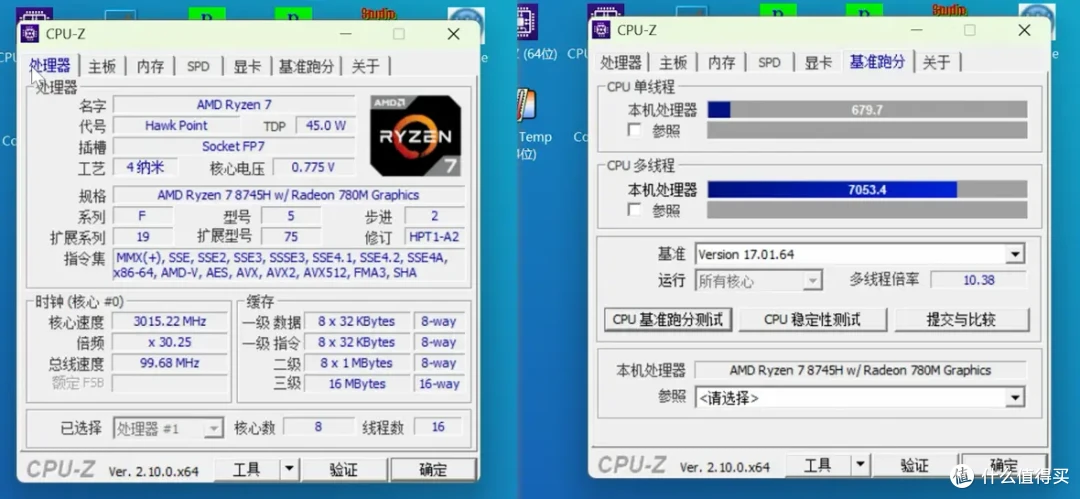The height and width of the screenshot is (499, 1080).
Task: Select the active 处理器 tab in the processor-tab window
Action: click(50, 65)
